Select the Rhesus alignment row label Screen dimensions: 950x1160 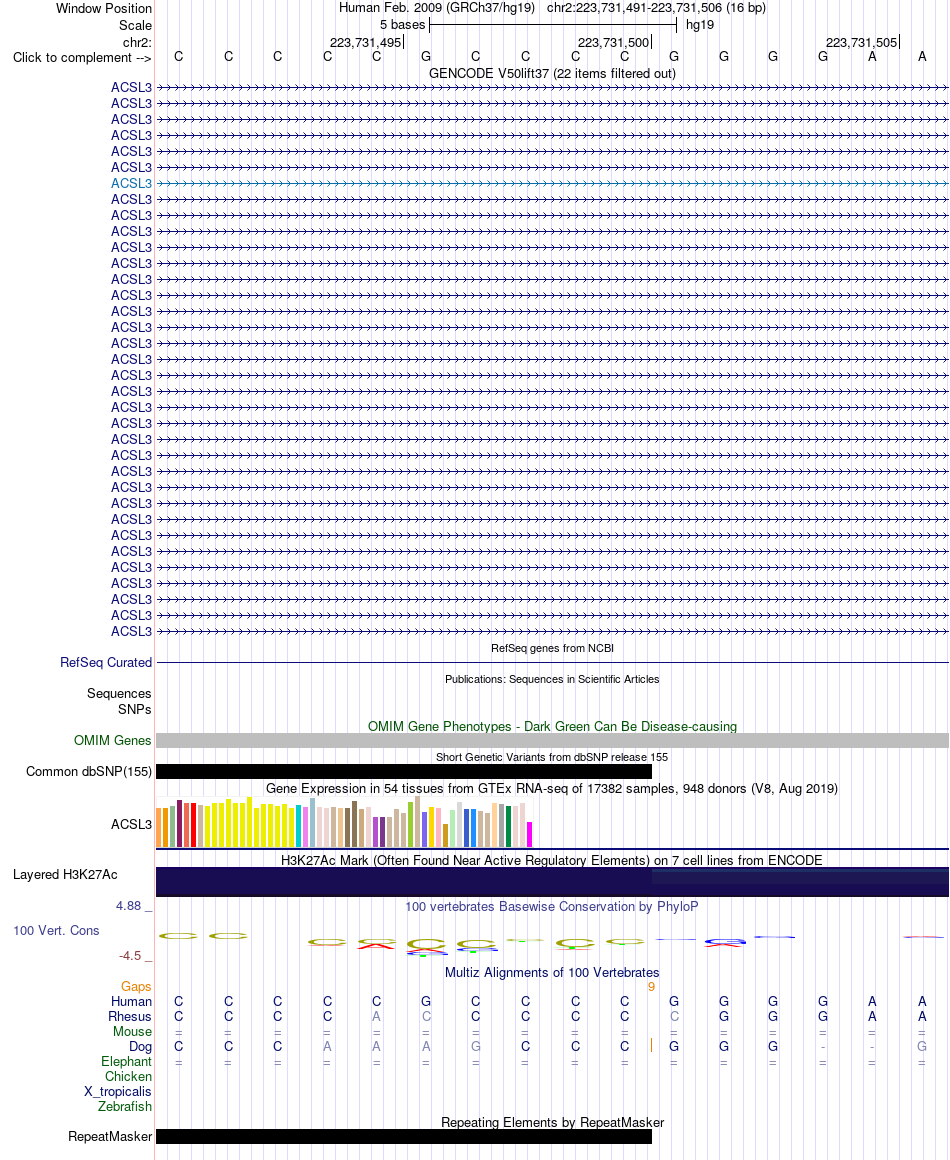[130, 1016]
